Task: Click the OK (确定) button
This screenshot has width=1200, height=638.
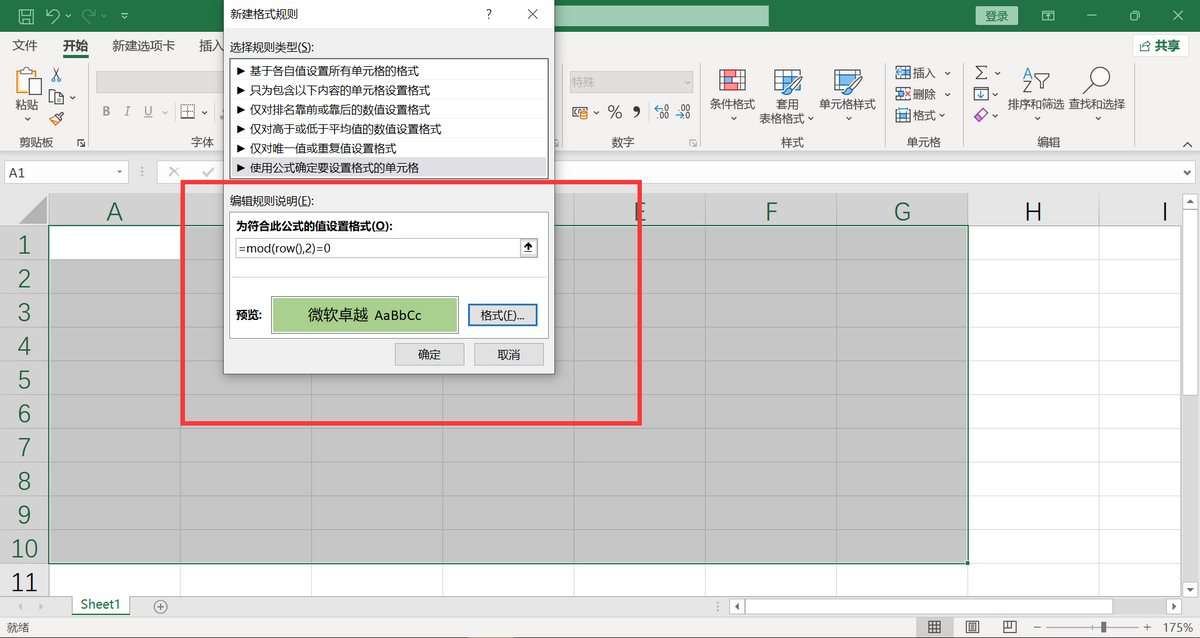Action: click(x=429, y=354)
